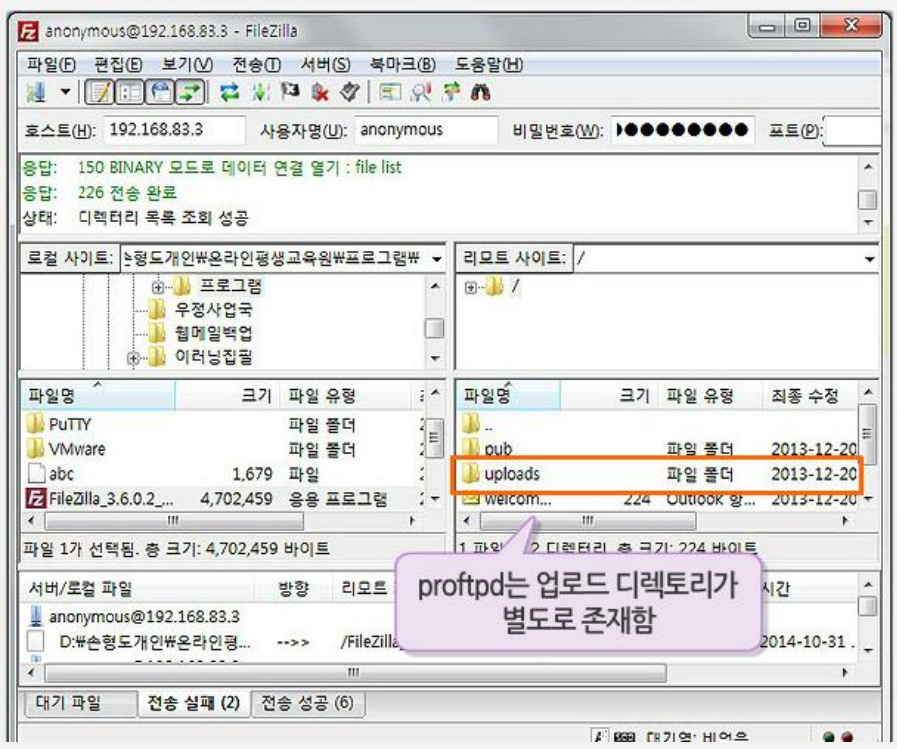
Task: Toggle processing of the transfer queue
Action: (260, 92)
